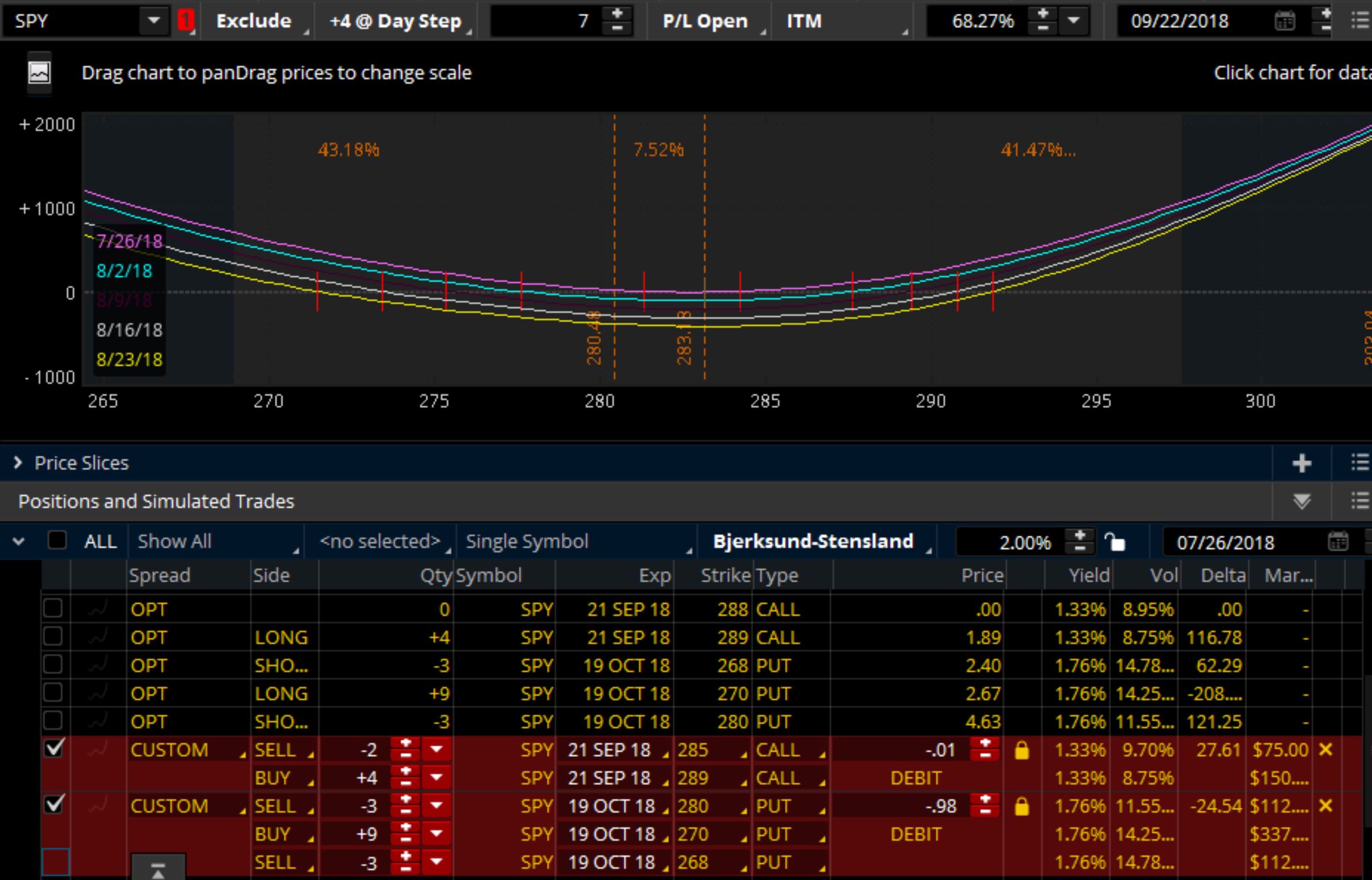Open Price Slices settings list icon
The width and height of the screenshot is (1372, 880).
coord(1359,463)
